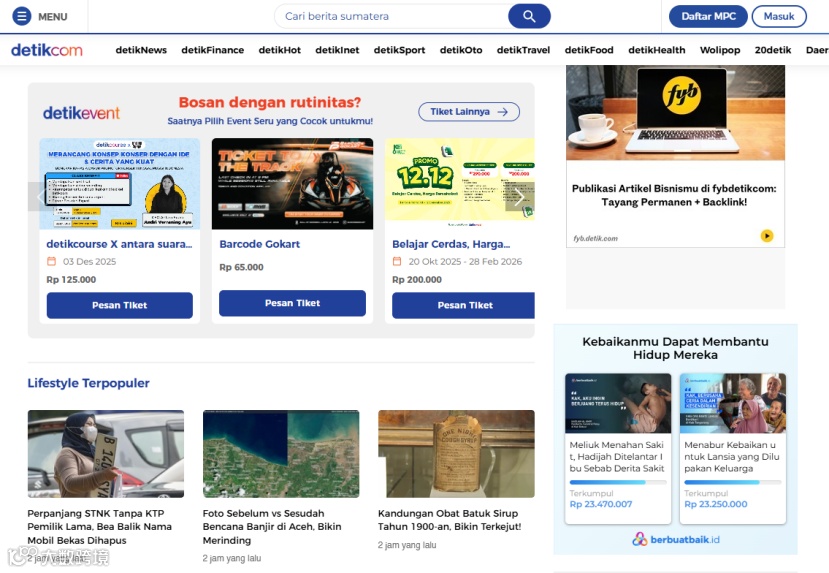829x573 pixels.
Task: Click the Tiket Lainnya arrow button
Action: click(469, 112)
